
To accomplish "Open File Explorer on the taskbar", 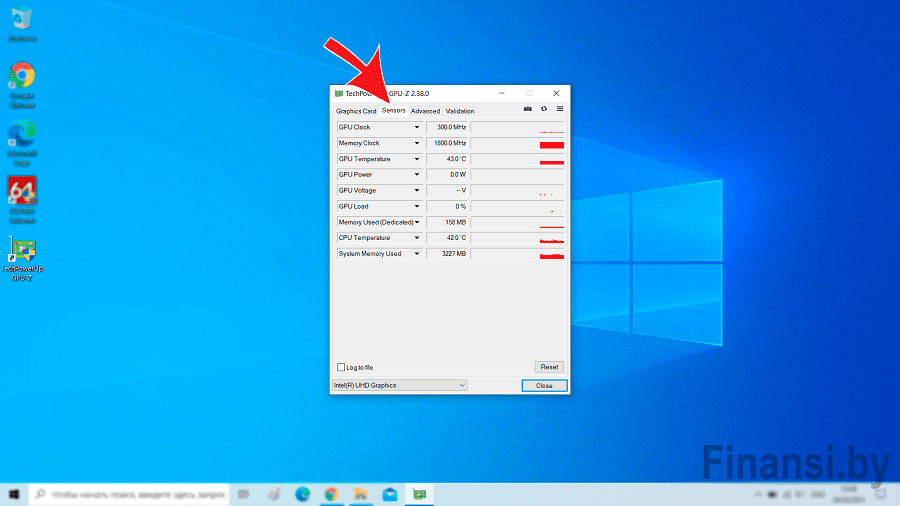I will (360, 494).
